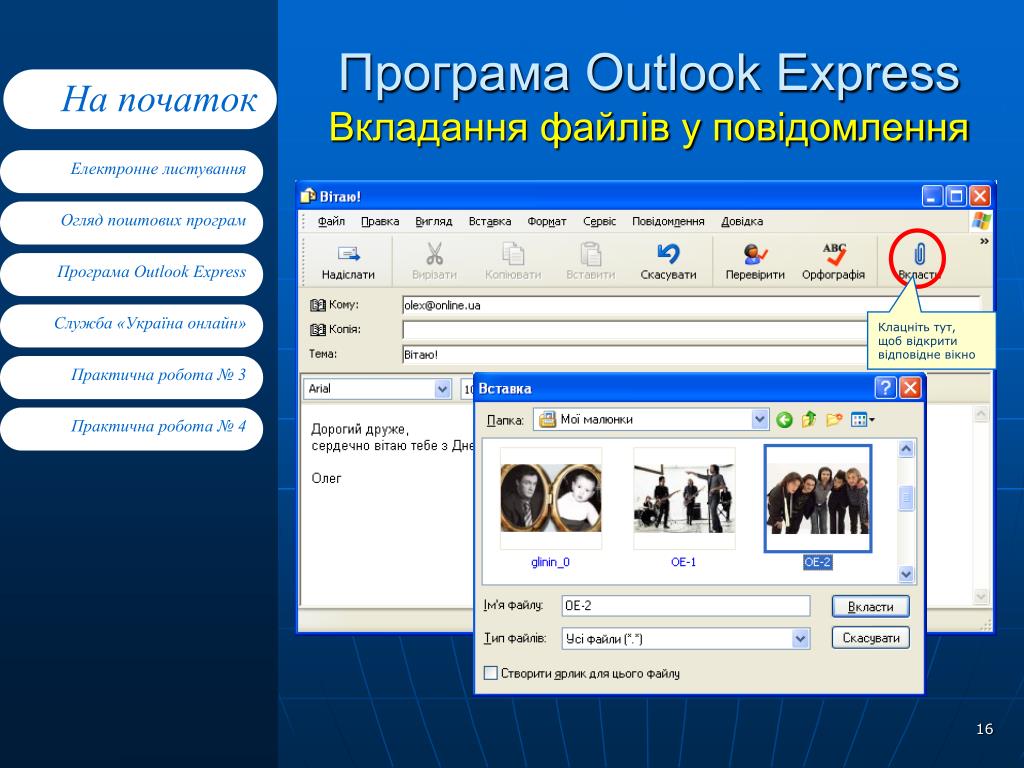Click file list scroll down arrow
The image size is (1024, 768).
[x=906, y=574]
